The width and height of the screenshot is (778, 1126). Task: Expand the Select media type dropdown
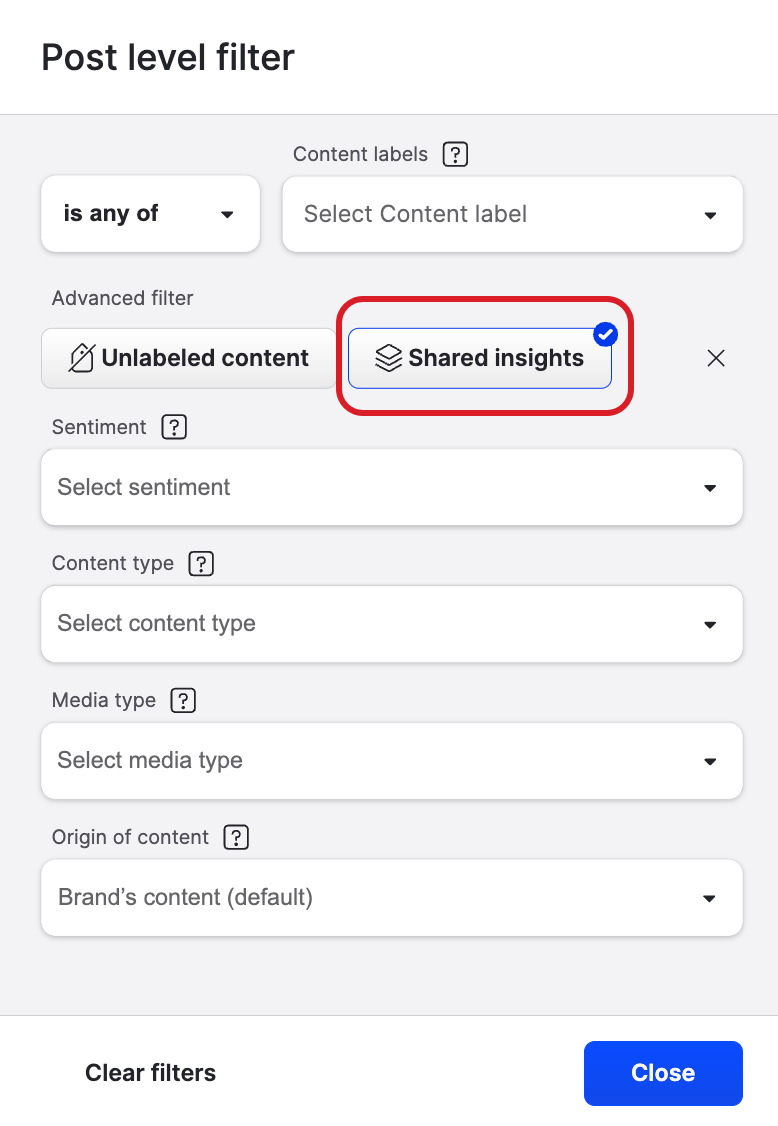click(392, 760)
